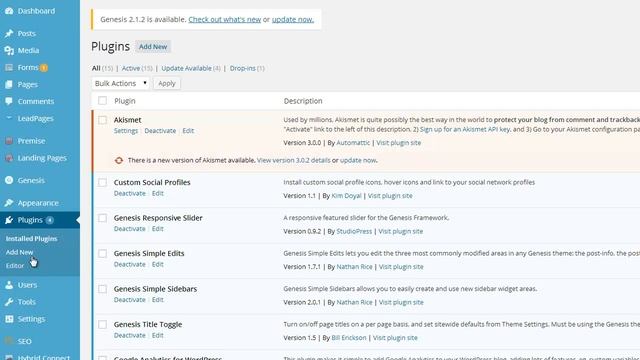Open Kim Doyal author link
Viewport: 640px width, 360px height.
tap(346, 196)
